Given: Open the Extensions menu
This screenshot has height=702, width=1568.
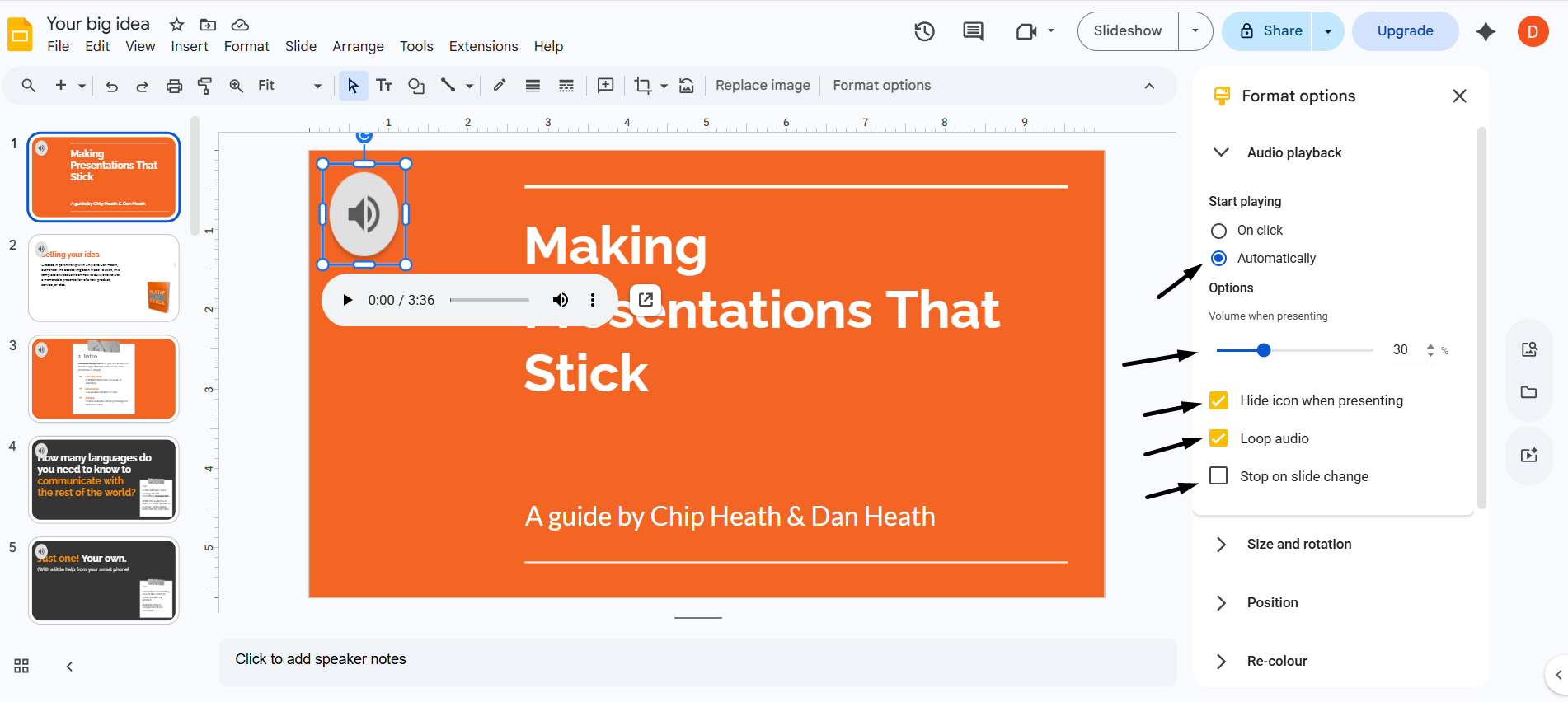Looking at the screenshot, I should (x=483, y=47).
